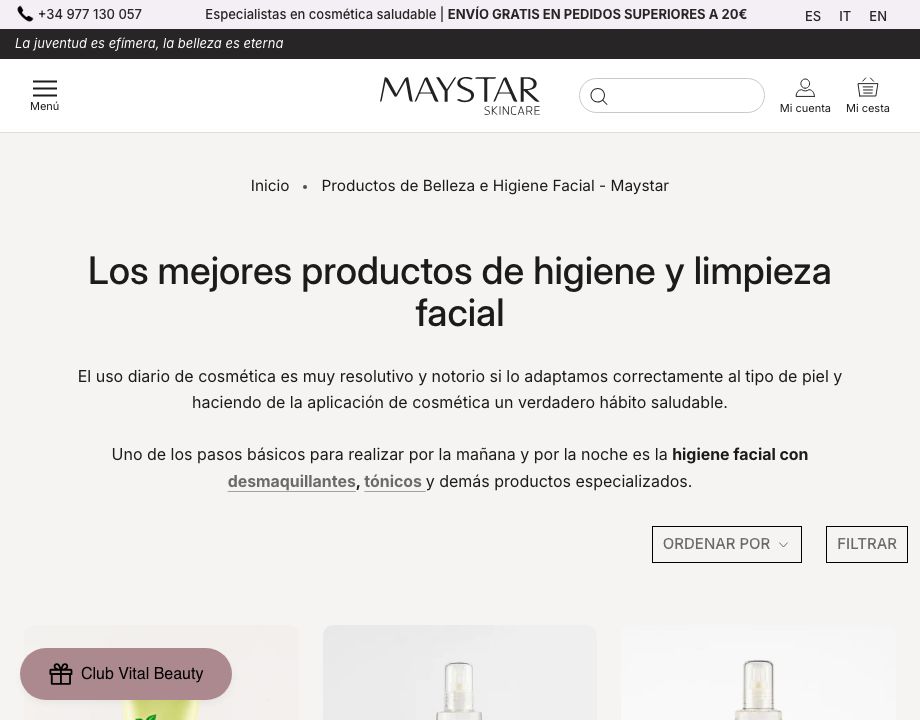Open the hamburger Menú icon
Image resolution: width=920 pixels, height=720 pixels.
tap(45, 89)
